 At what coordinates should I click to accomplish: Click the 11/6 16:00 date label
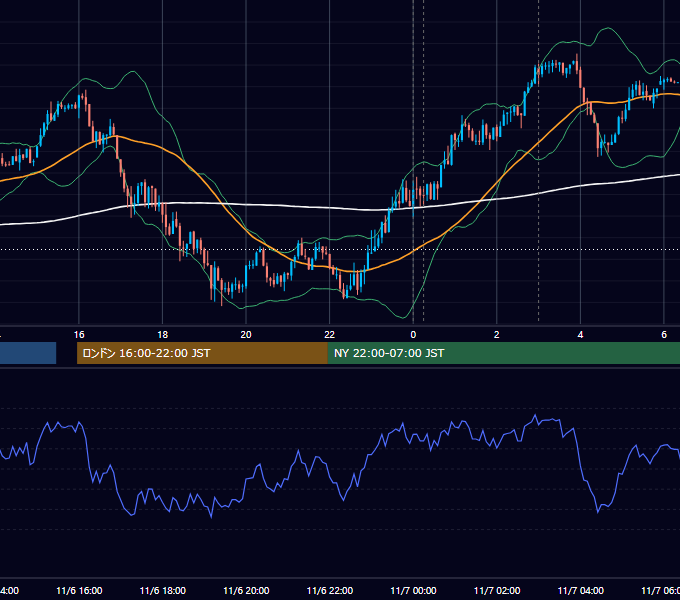(79, 591)
